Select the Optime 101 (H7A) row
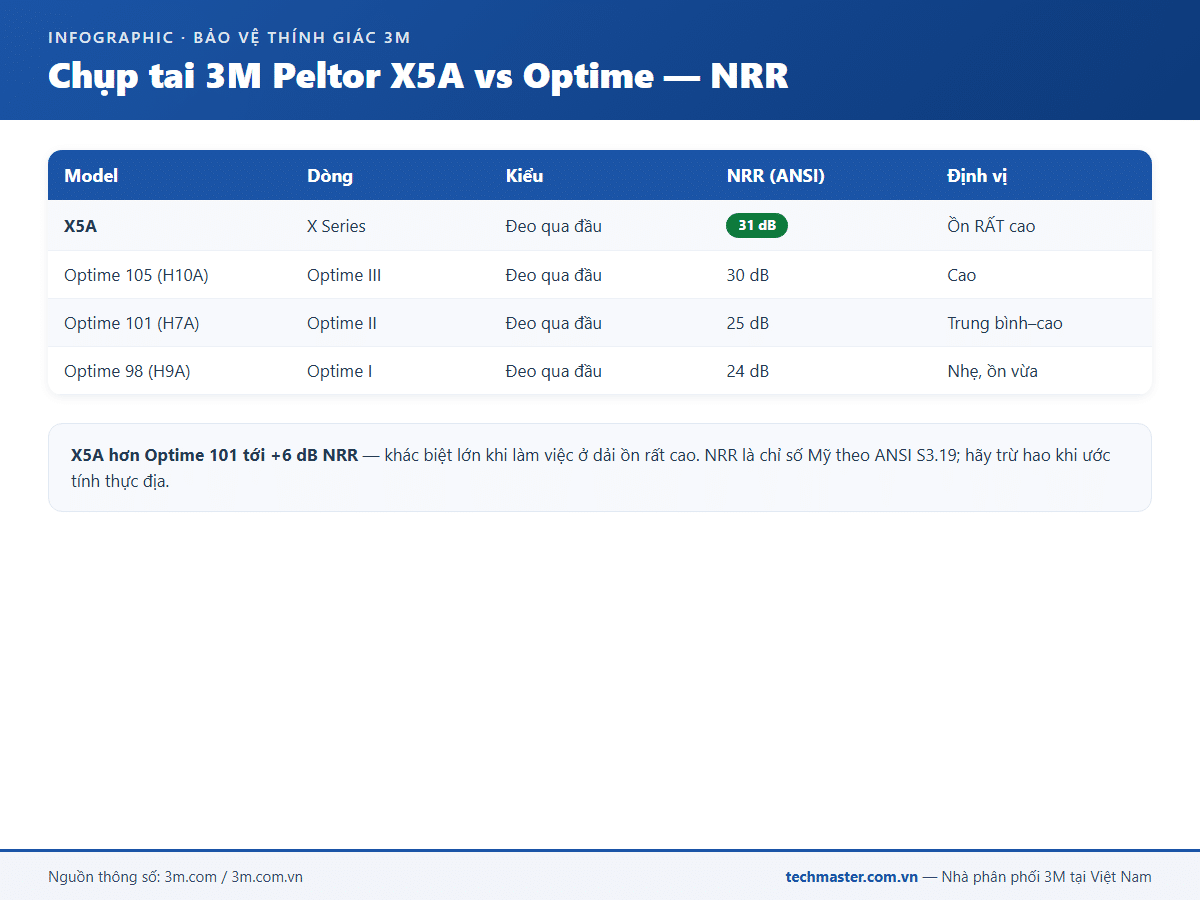 click(600, 323)
